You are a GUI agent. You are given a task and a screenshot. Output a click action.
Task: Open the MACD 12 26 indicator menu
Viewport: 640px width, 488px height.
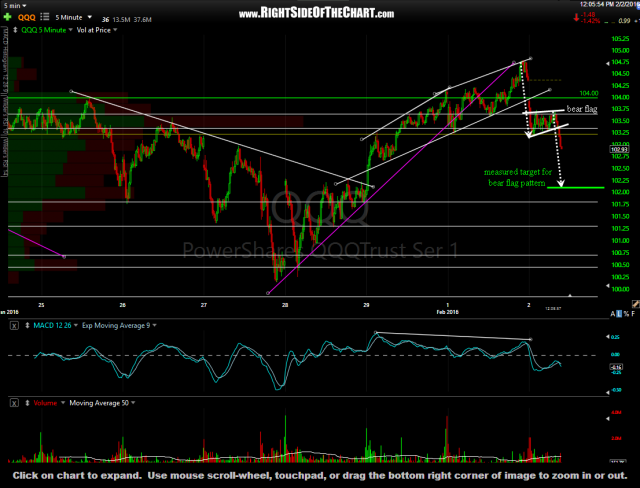point(55,325)
